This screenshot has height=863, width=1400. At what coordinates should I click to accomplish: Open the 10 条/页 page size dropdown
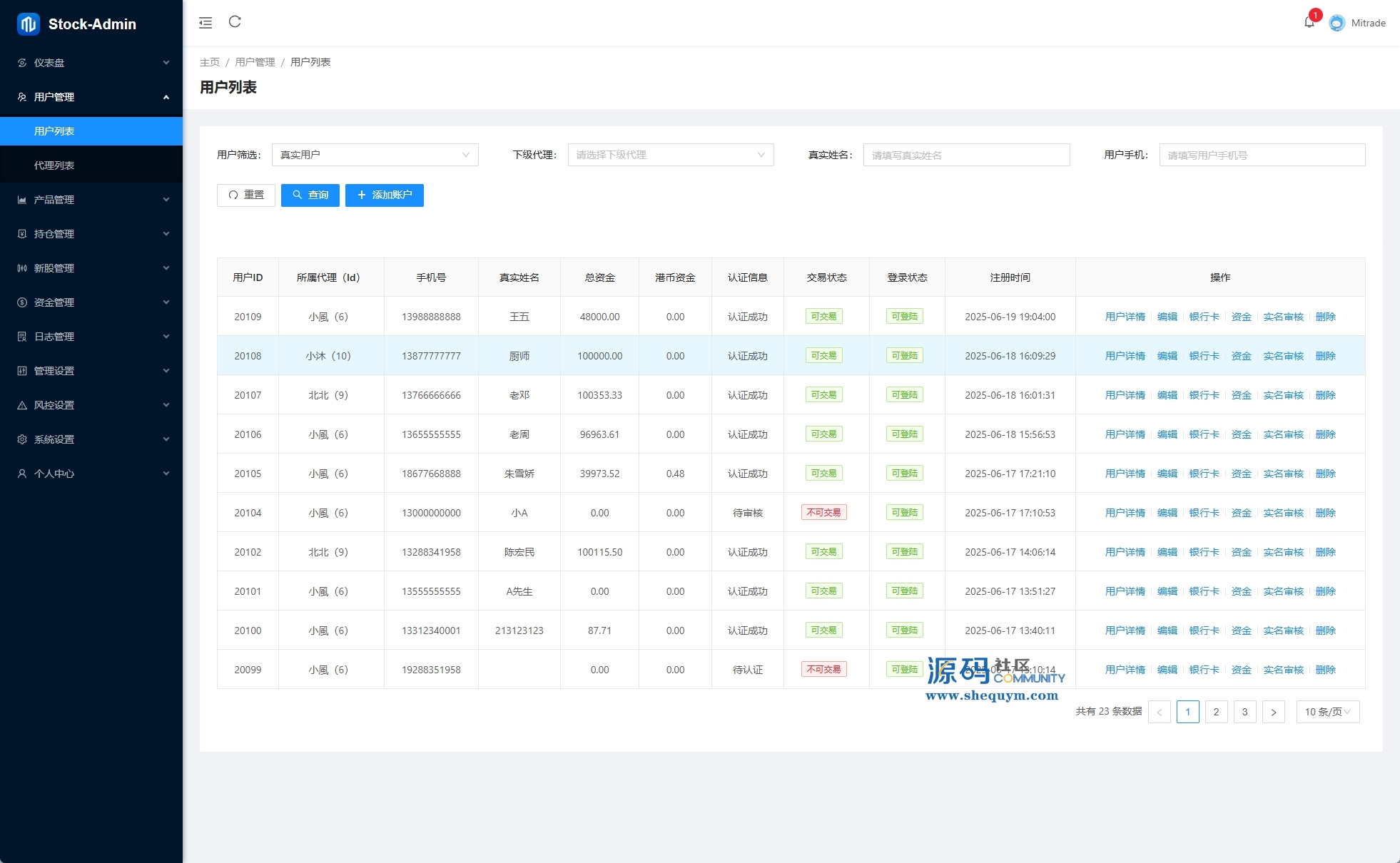click(x=1327, y=712)
